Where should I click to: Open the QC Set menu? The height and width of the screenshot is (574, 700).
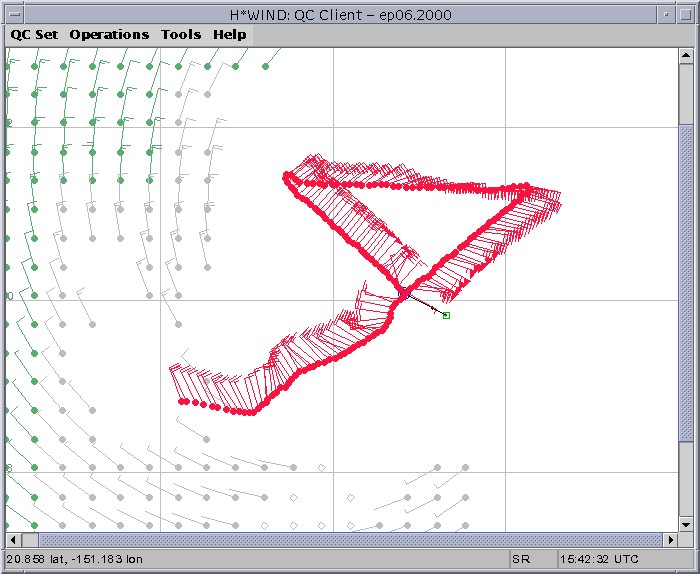[x=34, y=34]
